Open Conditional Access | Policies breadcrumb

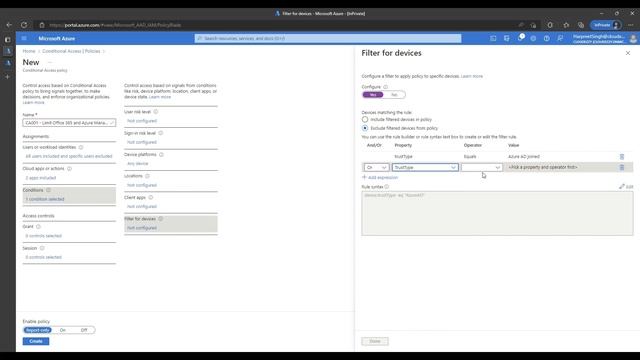coord(71,51)
